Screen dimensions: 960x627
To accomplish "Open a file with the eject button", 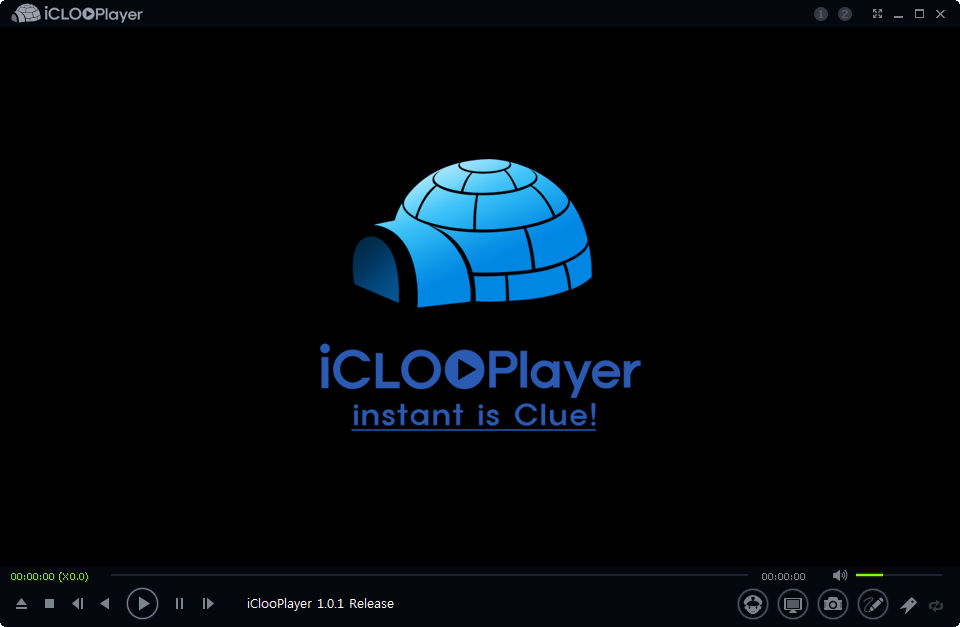I will pyautogui.click(x=21, y=604).
